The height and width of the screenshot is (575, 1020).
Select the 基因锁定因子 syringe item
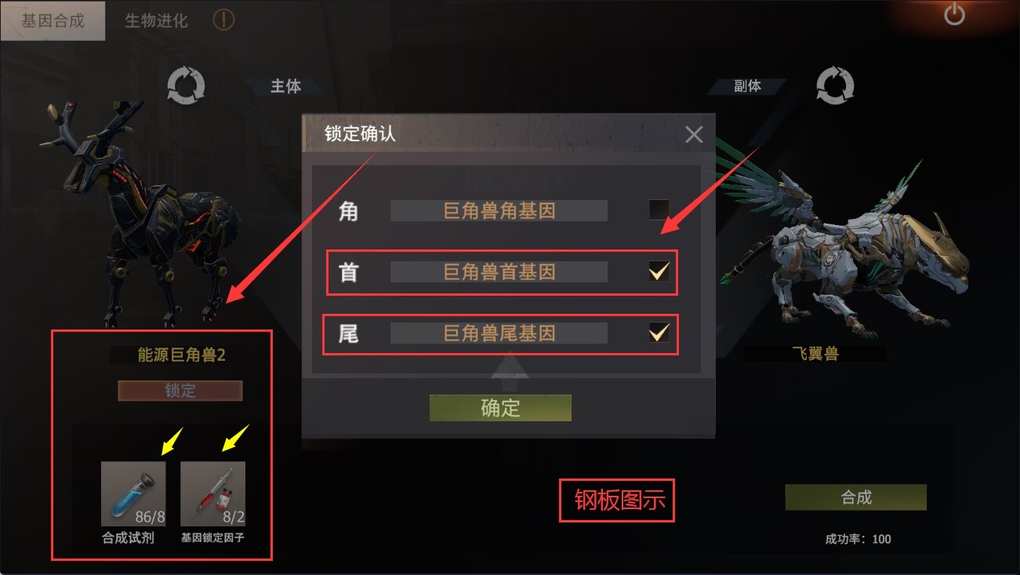click(x=213, y=494)
